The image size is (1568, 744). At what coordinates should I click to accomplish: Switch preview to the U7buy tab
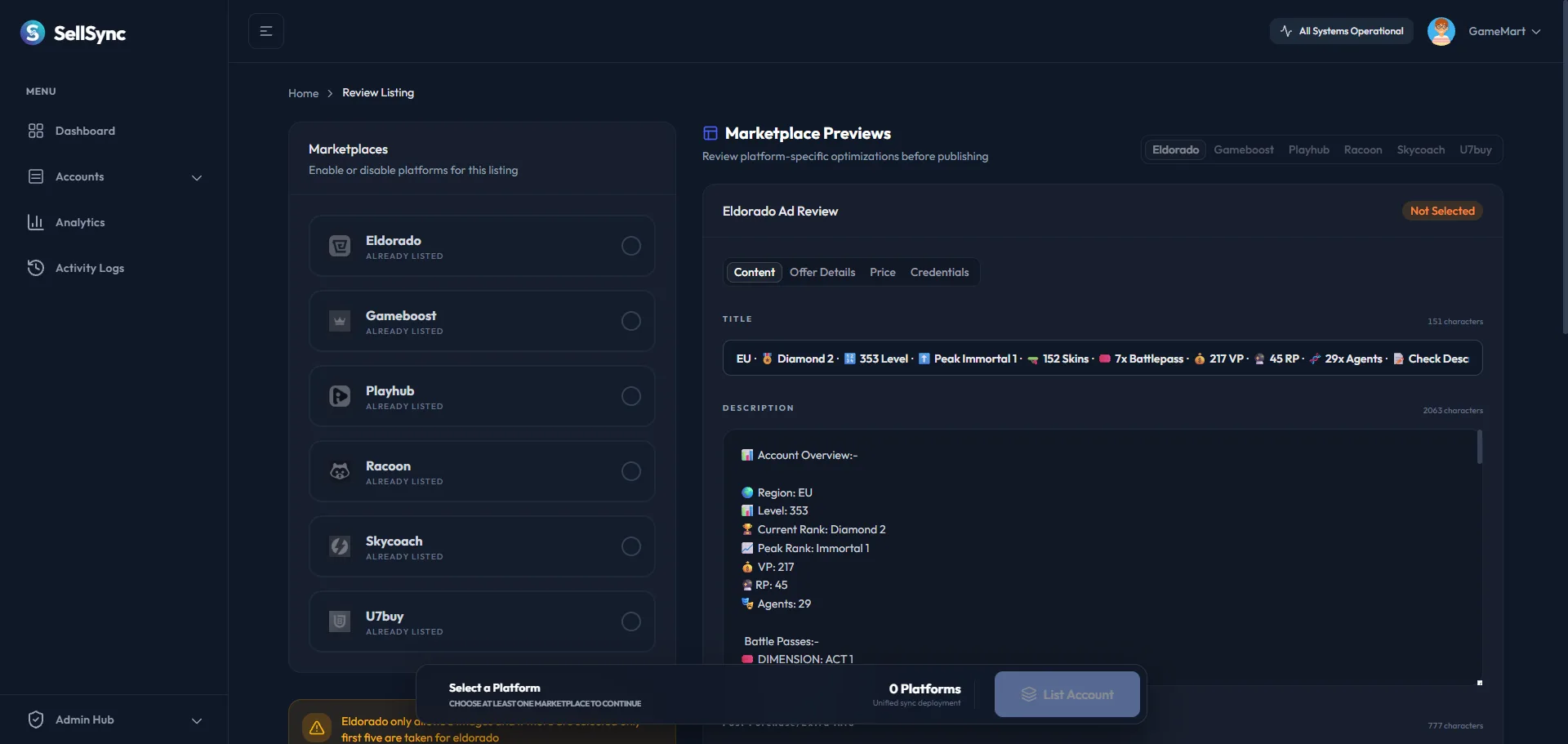[x=1476, y=149]
